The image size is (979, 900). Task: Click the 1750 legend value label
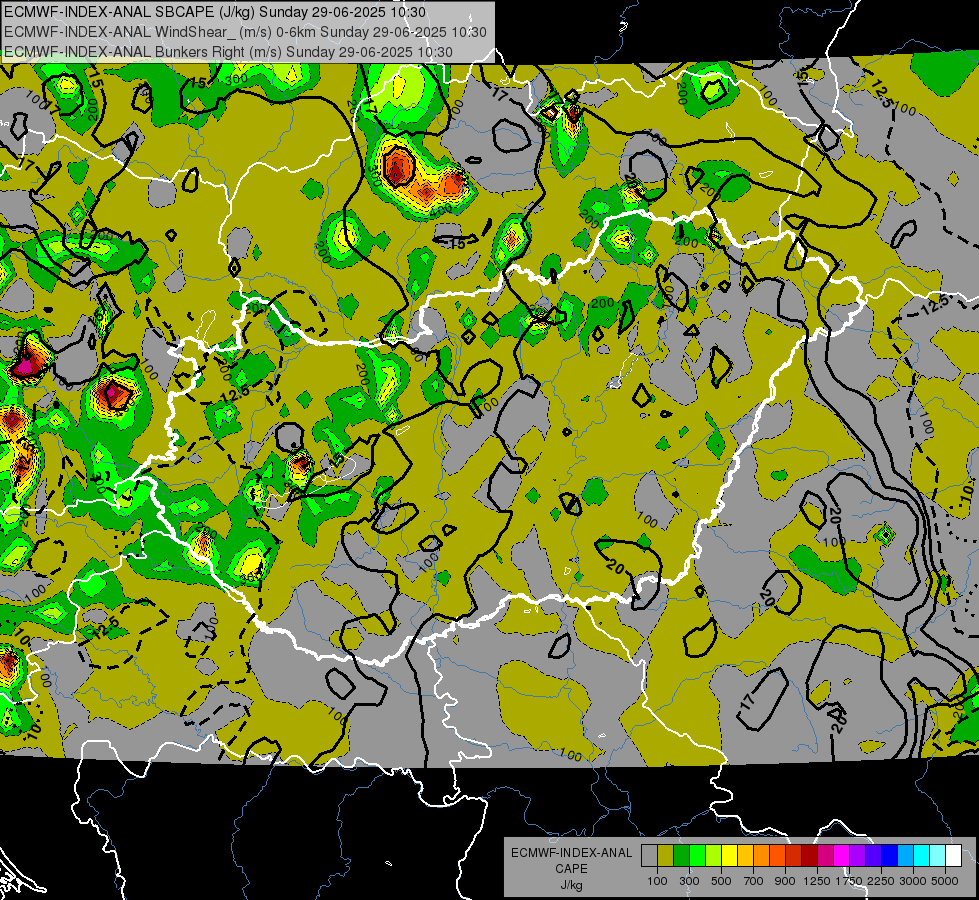(849, 881)
